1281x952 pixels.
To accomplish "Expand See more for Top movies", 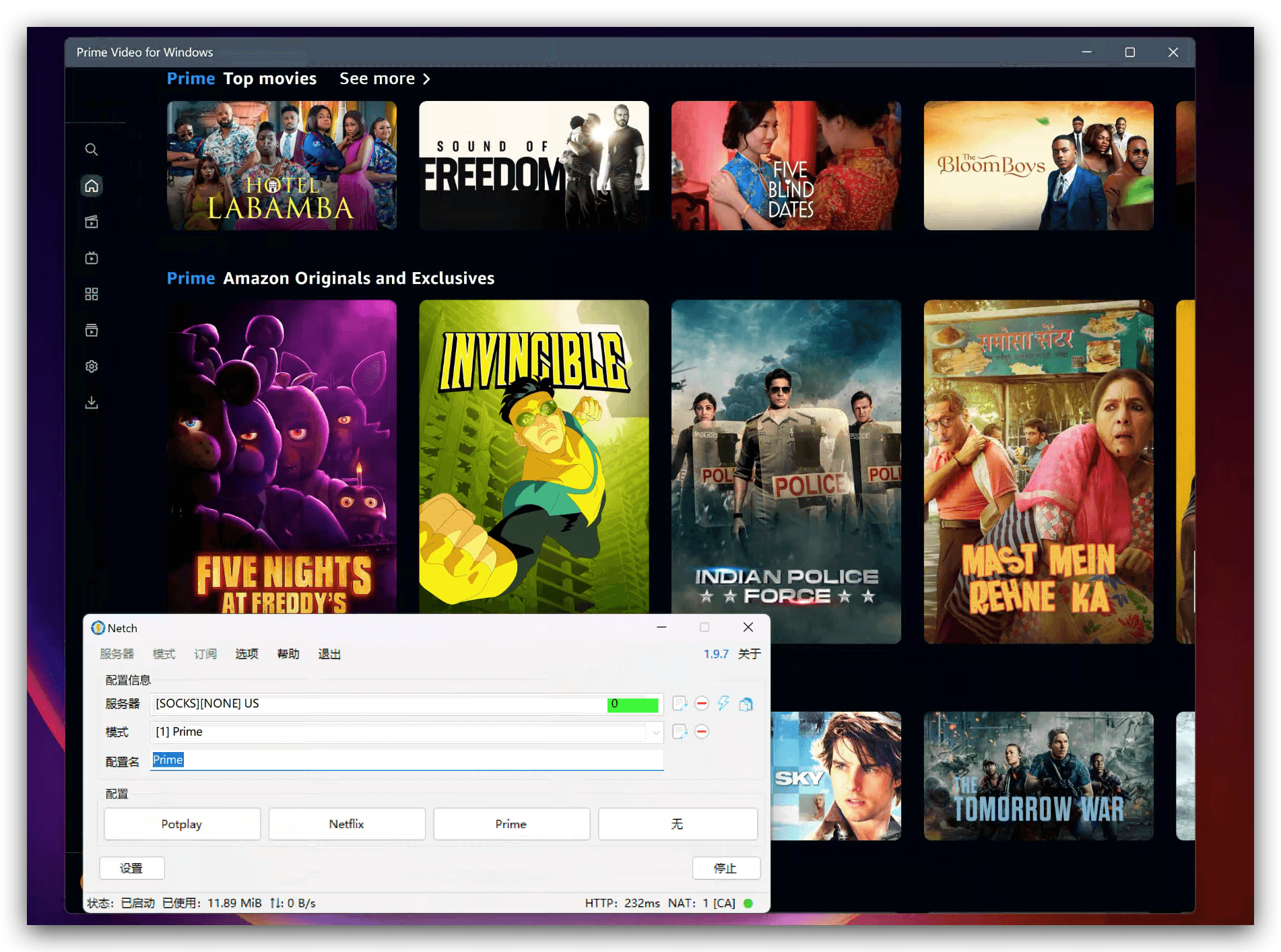I will (385, 79).
